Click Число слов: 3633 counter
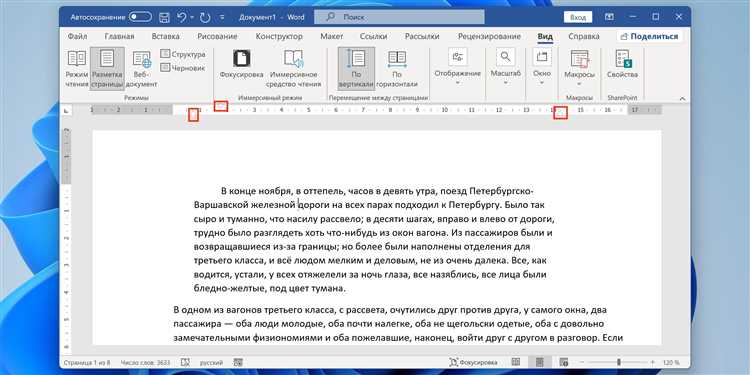 click(x=146, y=362)
